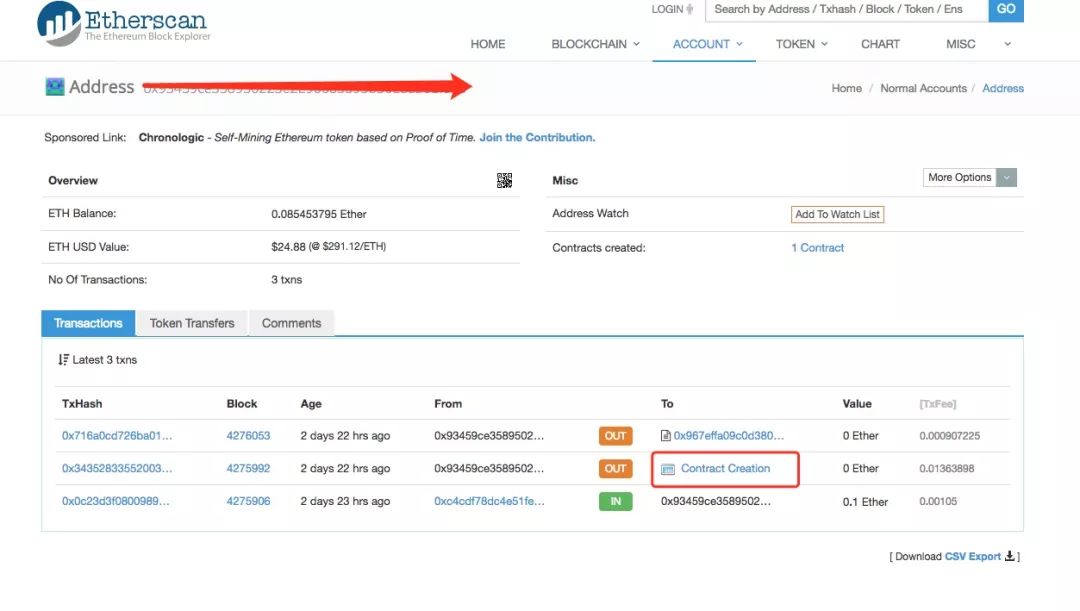This screenshot has width=1080, height=611.
Task: Click the 2 days 23 hrs ago cell
Action: 345,501
